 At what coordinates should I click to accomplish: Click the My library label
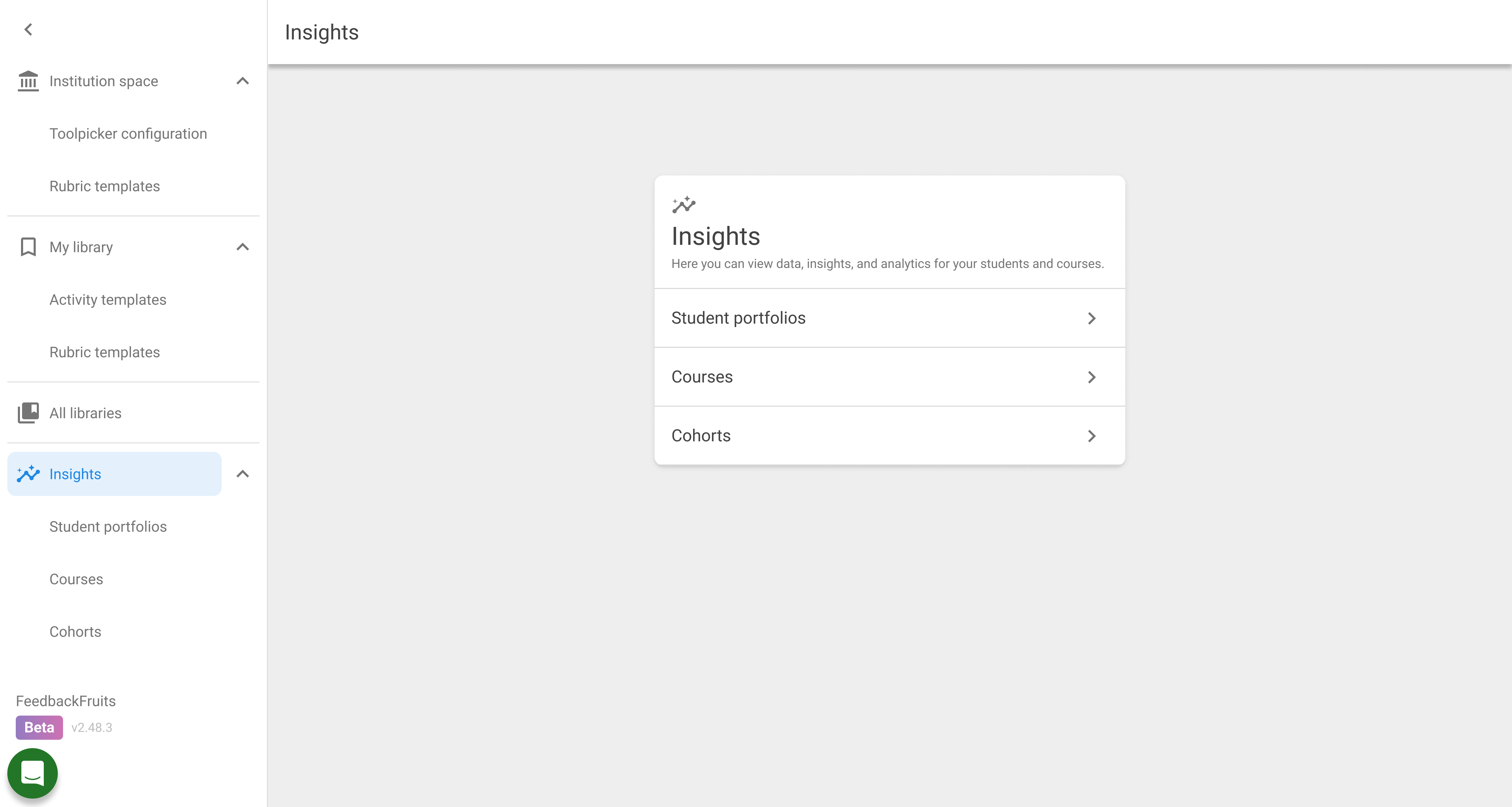(81, 247)
